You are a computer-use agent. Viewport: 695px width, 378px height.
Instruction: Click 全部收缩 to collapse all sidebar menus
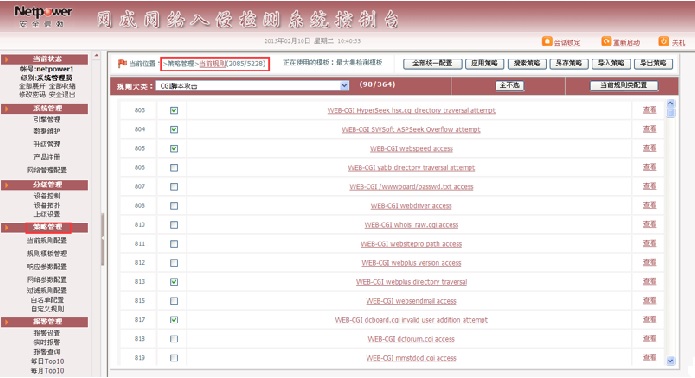tap(62, 86)
